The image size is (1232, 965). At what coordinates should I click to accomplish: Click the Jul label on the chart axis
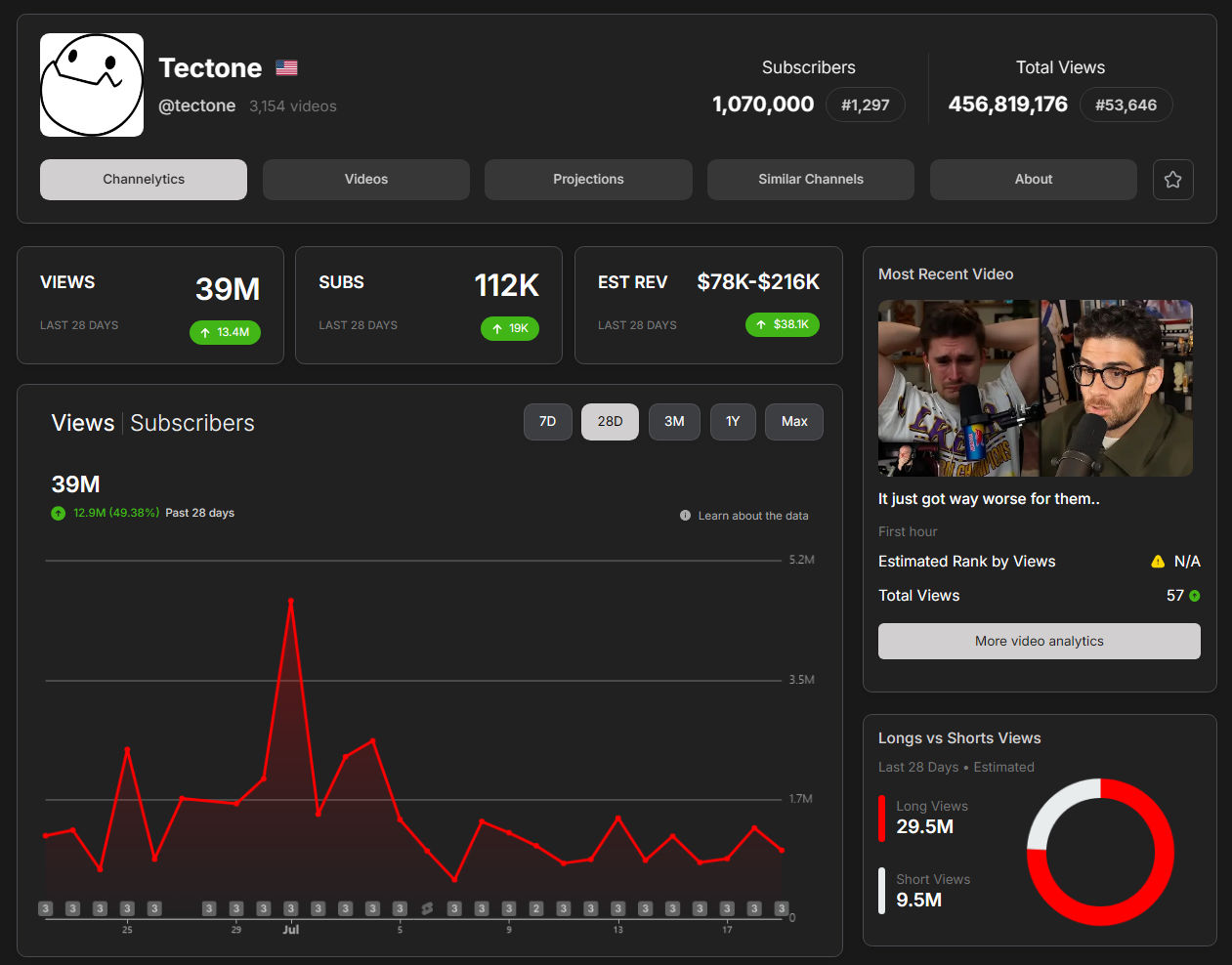[291, 930]
